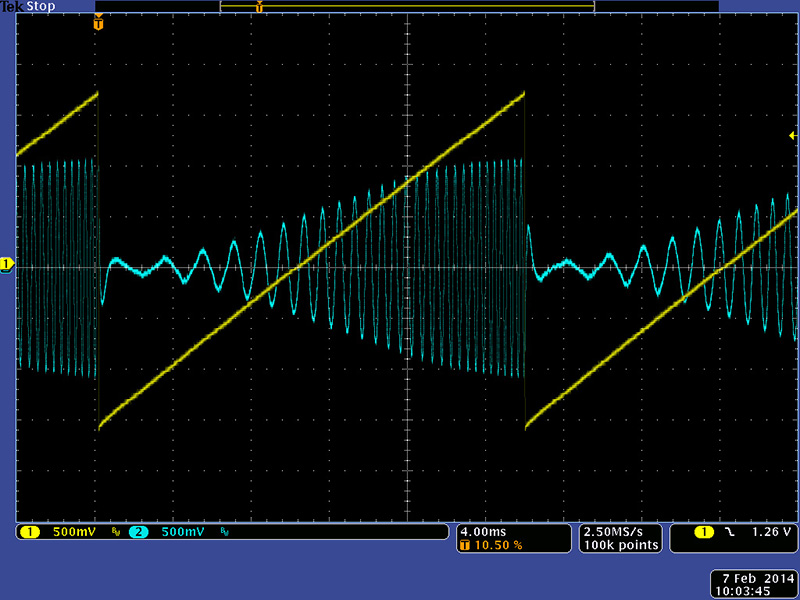Select the channel 1 500mV scale readout

pyautogui.click(x=74, y=532)
